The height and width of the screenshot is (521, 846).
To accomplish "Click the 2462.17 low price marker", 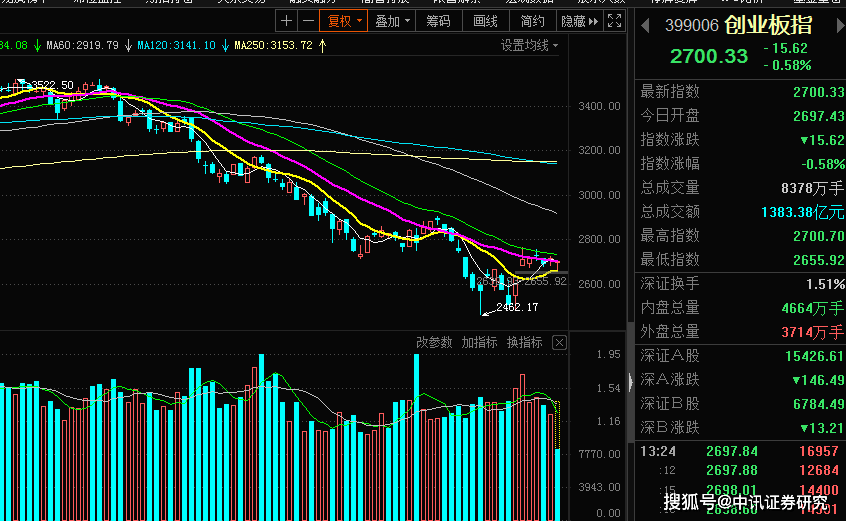I will (x=517, y=307).
